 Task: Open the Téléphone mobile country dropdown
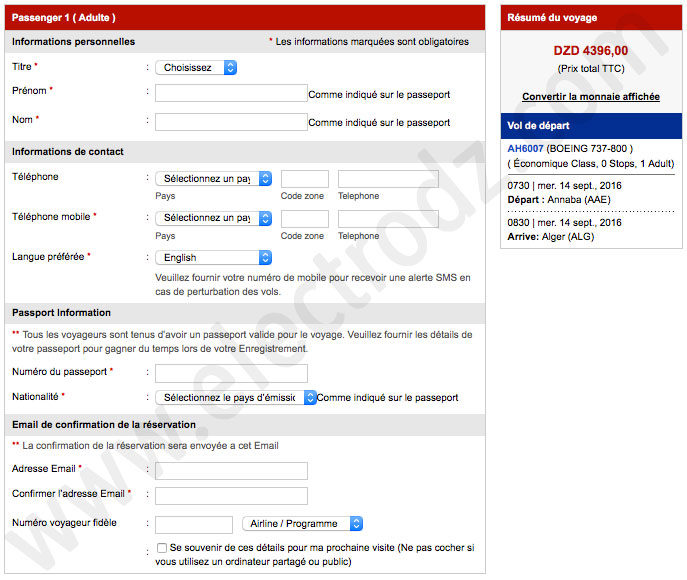click(213, 218)
